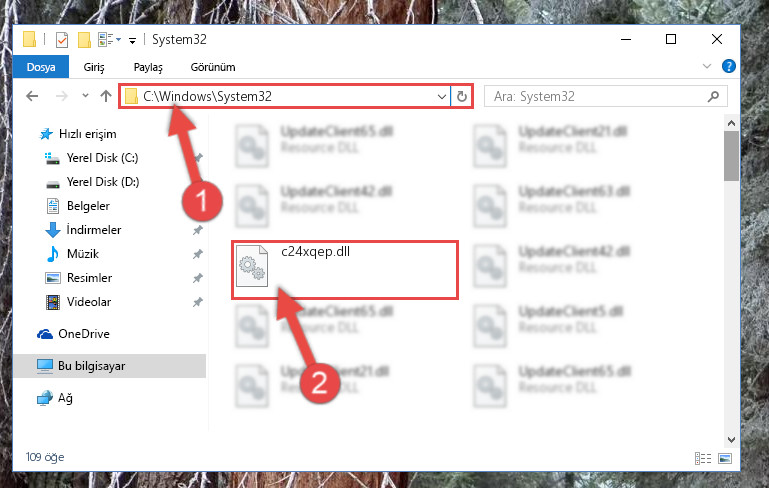
Task: Expand the address bar history dropdown
Action: (441, 97)
